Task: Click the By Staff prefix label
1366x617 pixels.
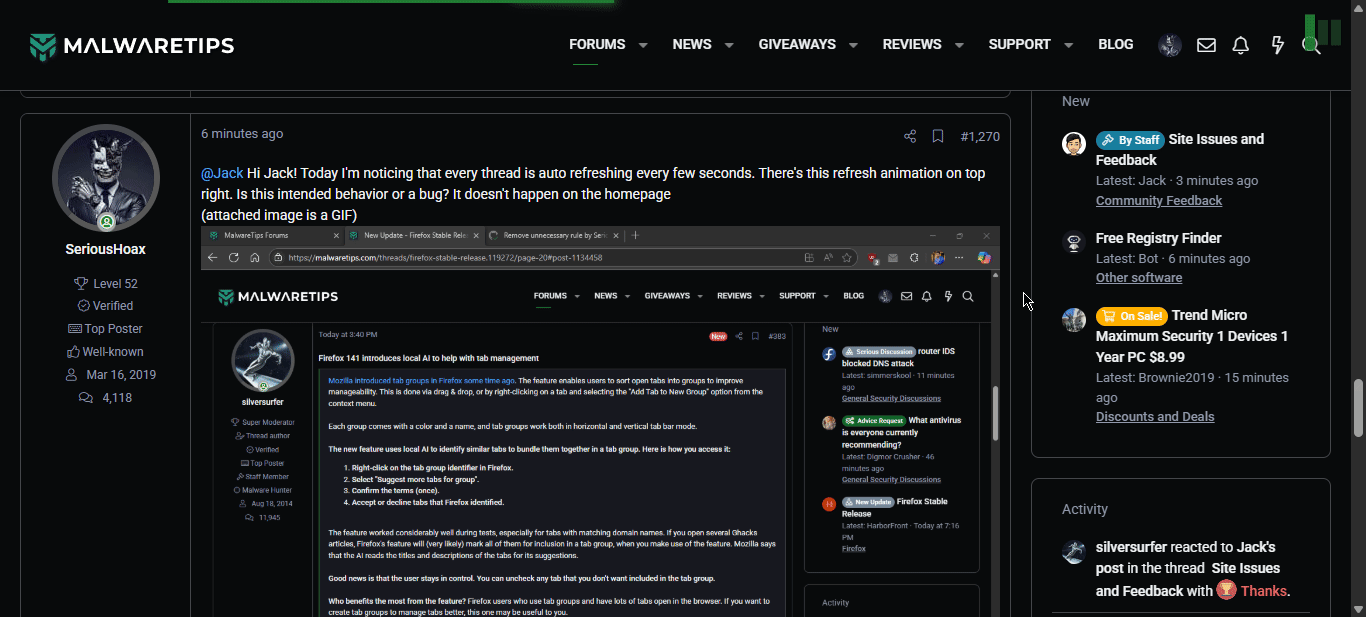Action: 1130,140
